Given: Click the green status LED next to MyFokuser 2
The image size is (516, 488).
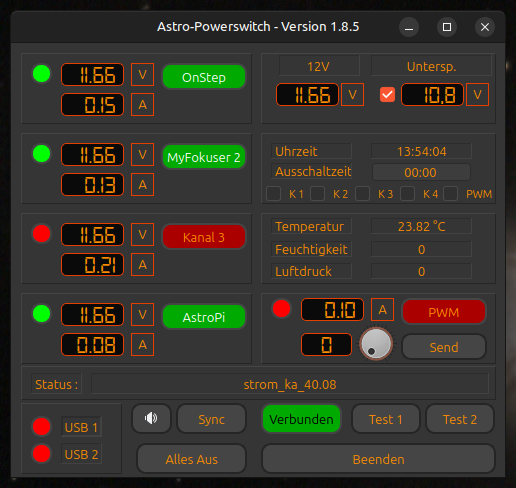Looking at the screenshot, I should (x=42, y=154).
